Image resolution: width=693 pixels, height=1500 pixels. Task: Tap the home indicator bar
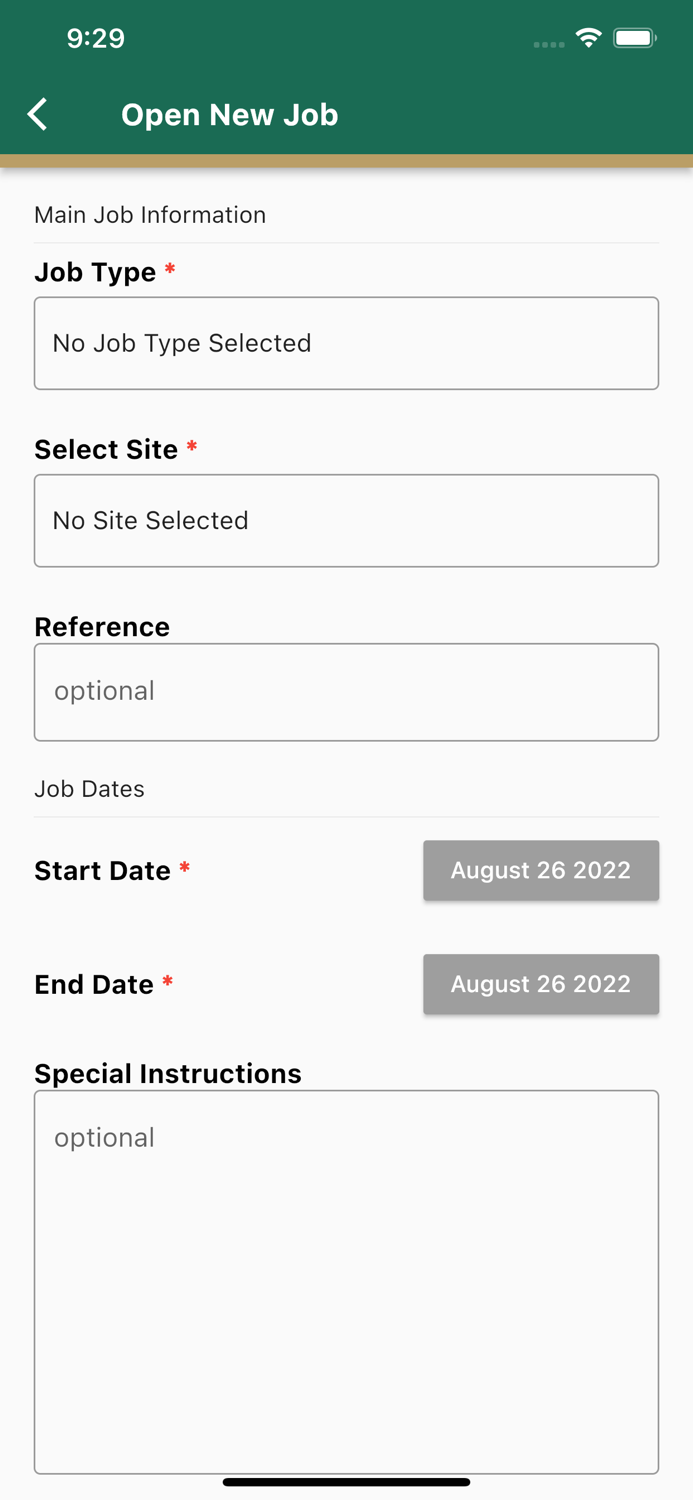pyautogui.click(x=346, y=1482)
